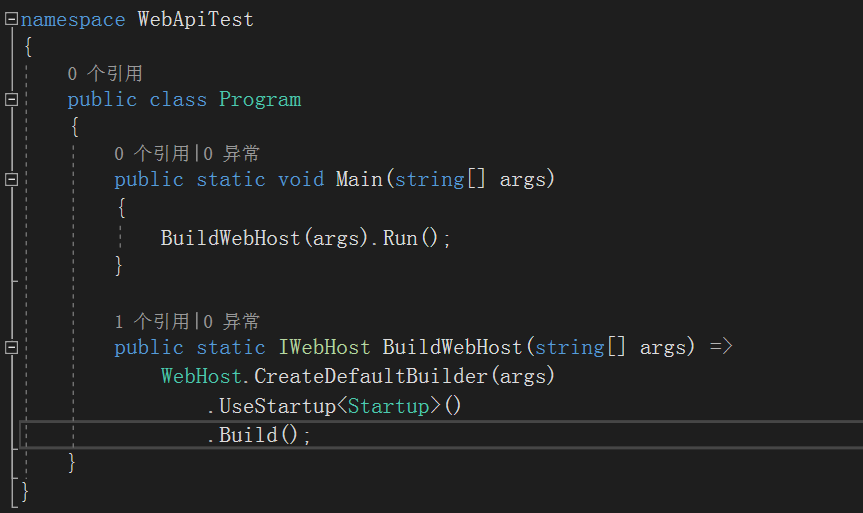
Task: Click the Program class name
Action: tap(260, 99)
